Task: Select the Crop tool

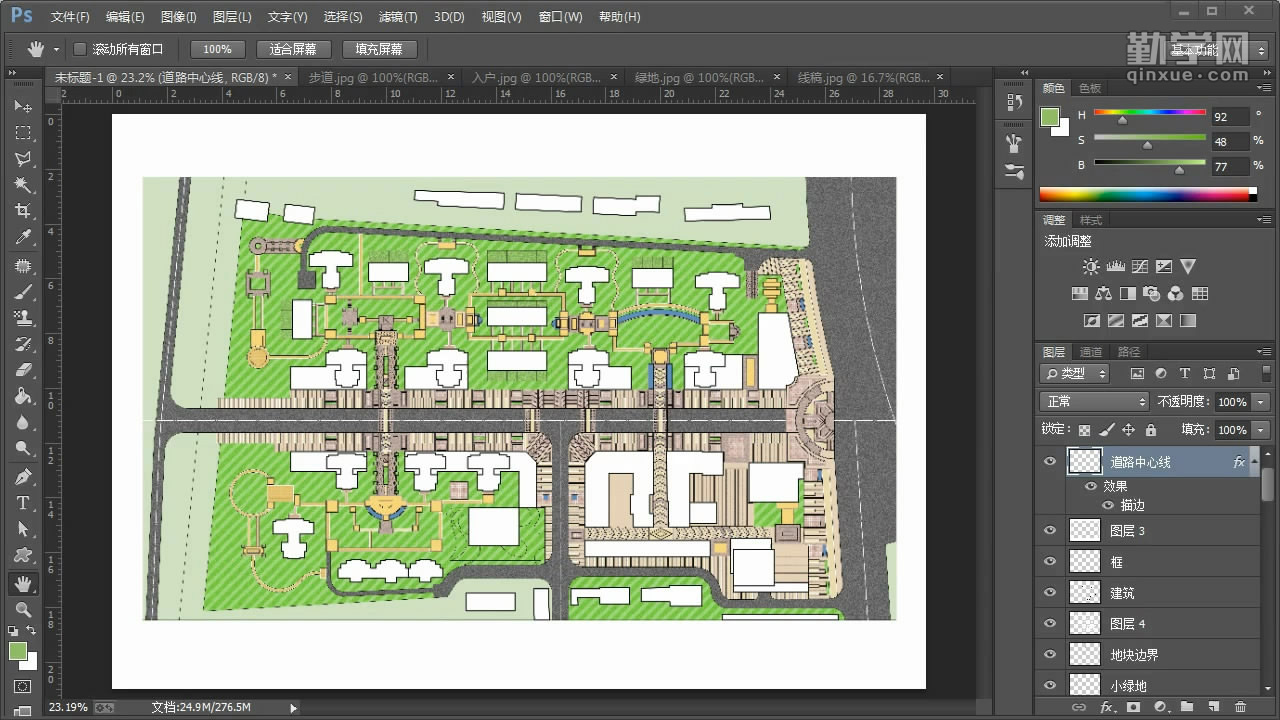Action: (22, 210)
